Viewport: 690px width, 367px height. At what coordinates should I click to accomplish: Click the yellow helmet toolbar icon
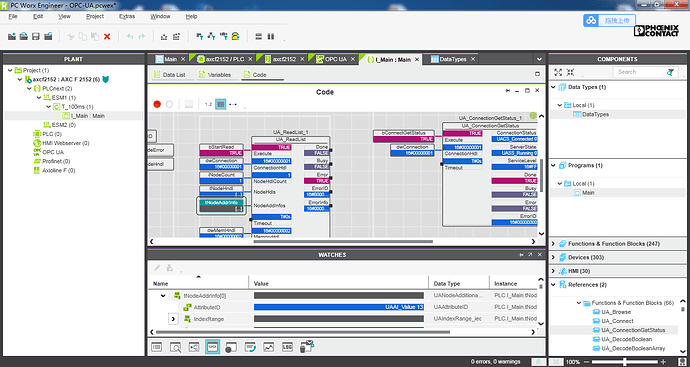235,37
